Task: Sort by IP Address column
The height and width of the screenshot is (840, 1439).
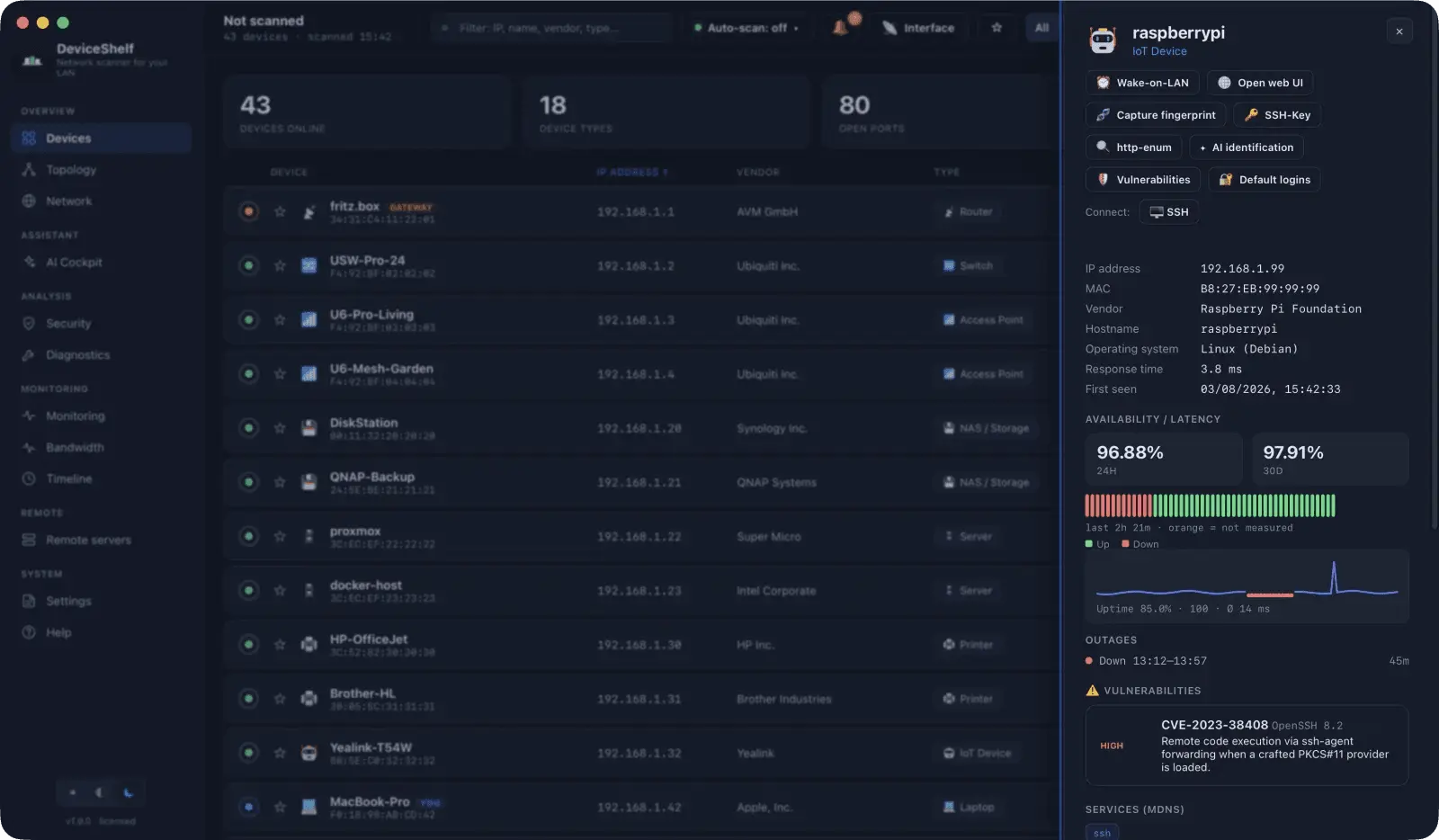Action: 632,172
